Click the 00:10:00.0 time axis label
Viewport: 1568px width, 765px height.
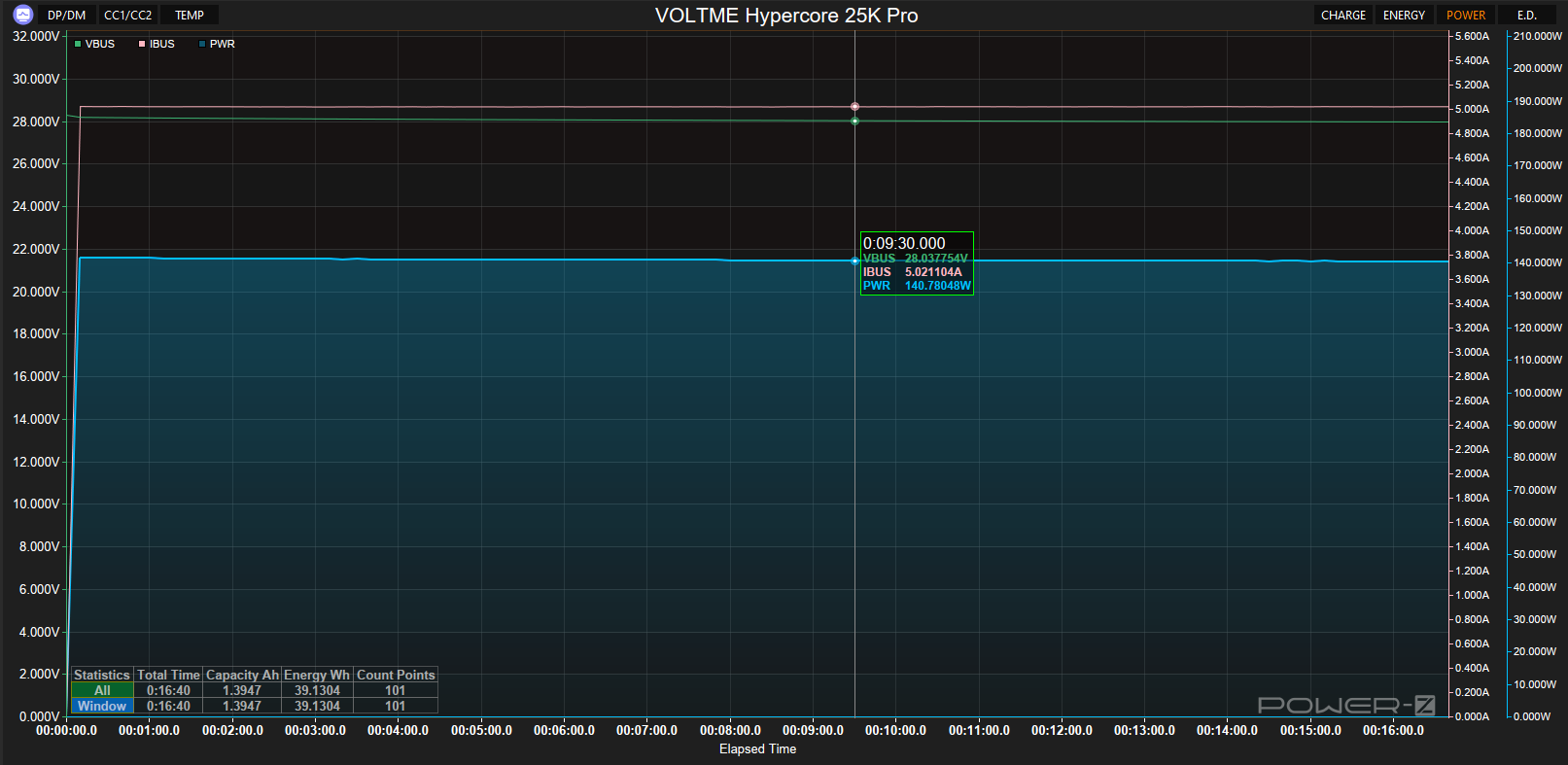(895, 730)
